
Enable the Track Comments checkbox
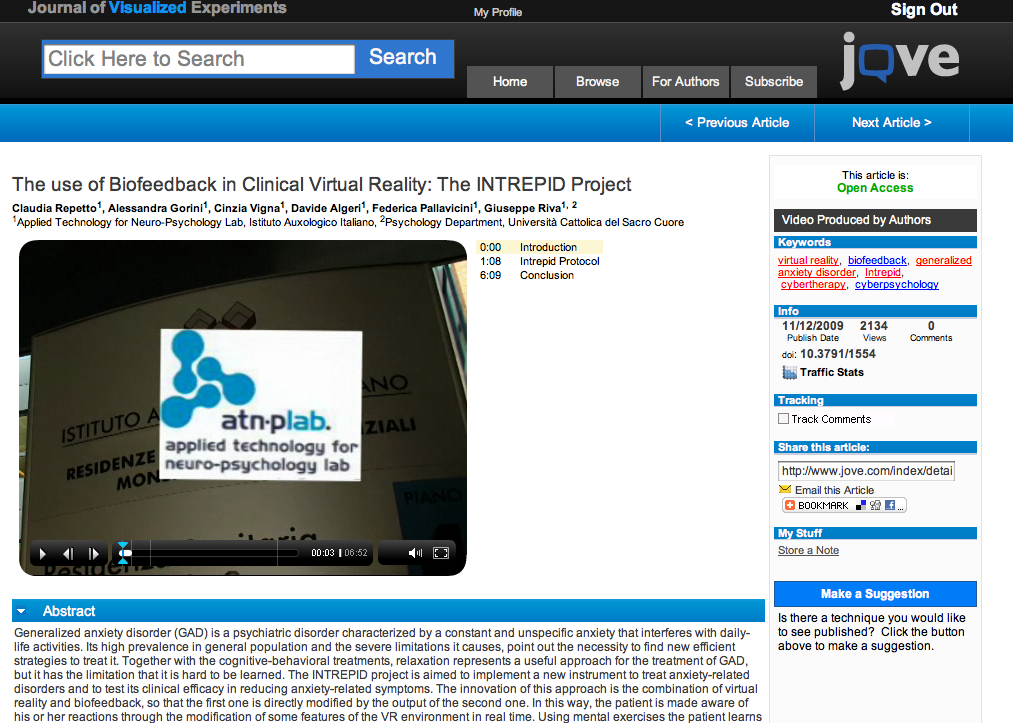(x=784, y=419)
